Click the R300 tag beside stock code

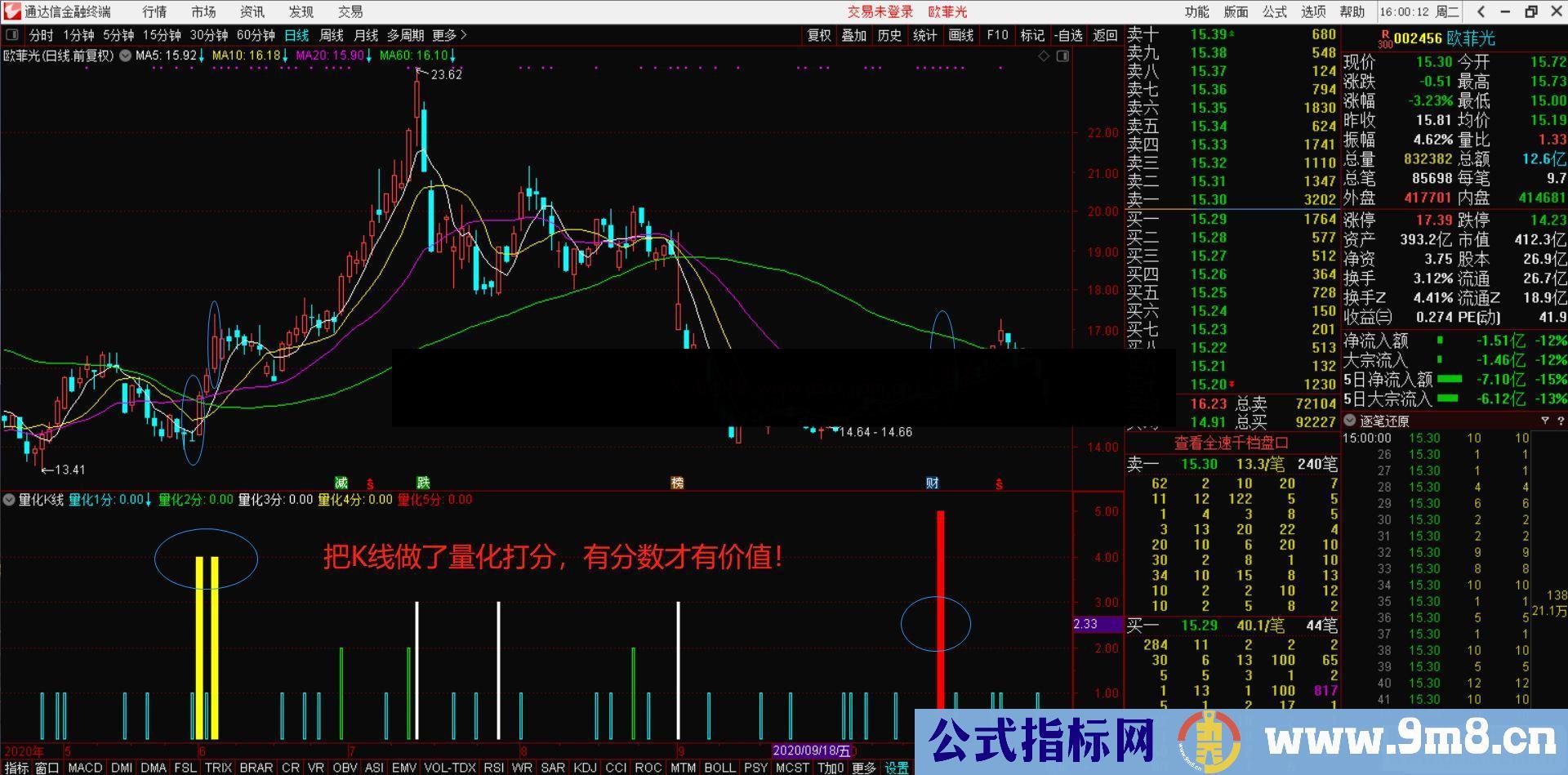tap(1384, 39)
